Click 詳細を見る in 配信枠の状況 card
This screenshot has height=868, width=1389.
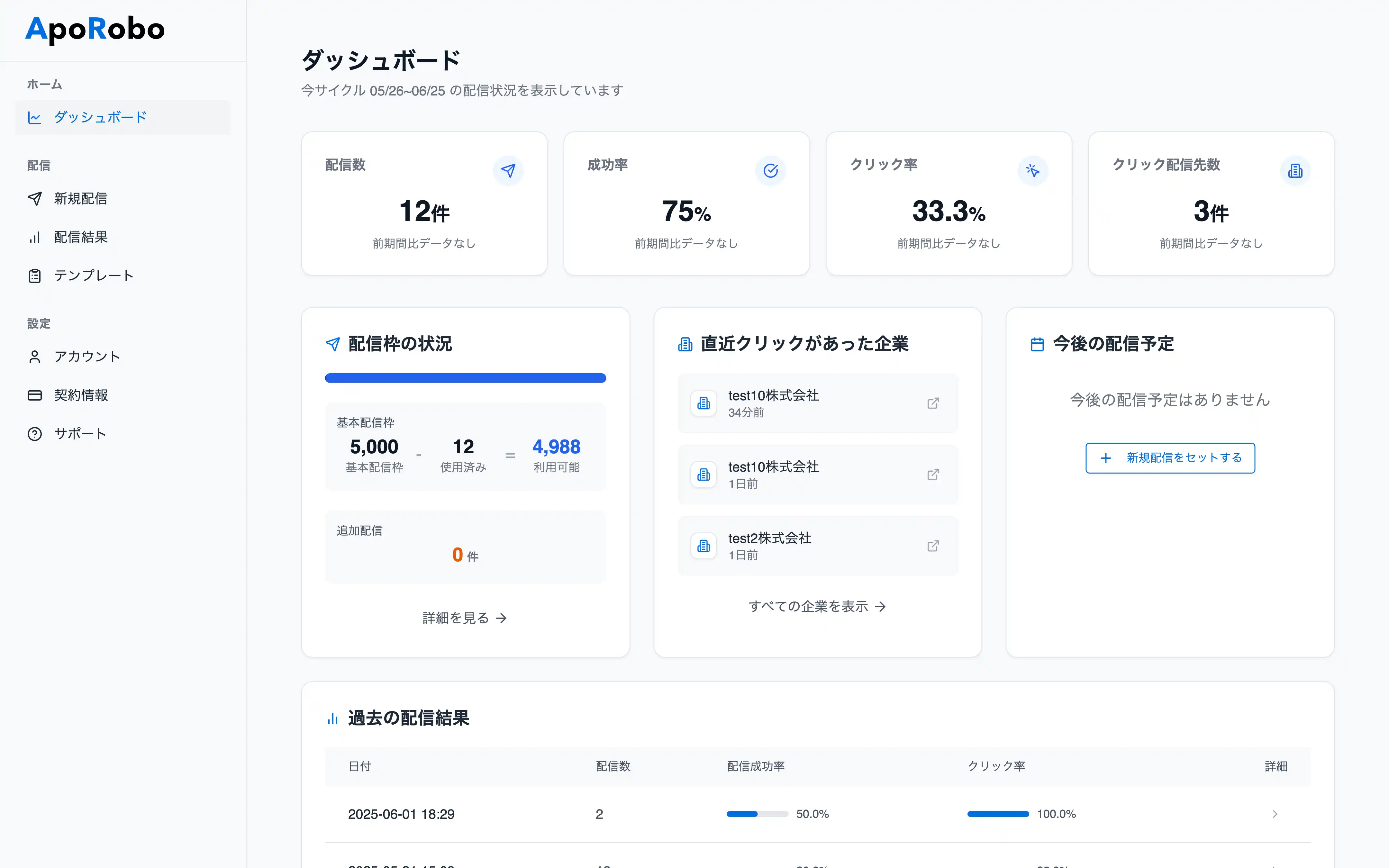[464, 618]
